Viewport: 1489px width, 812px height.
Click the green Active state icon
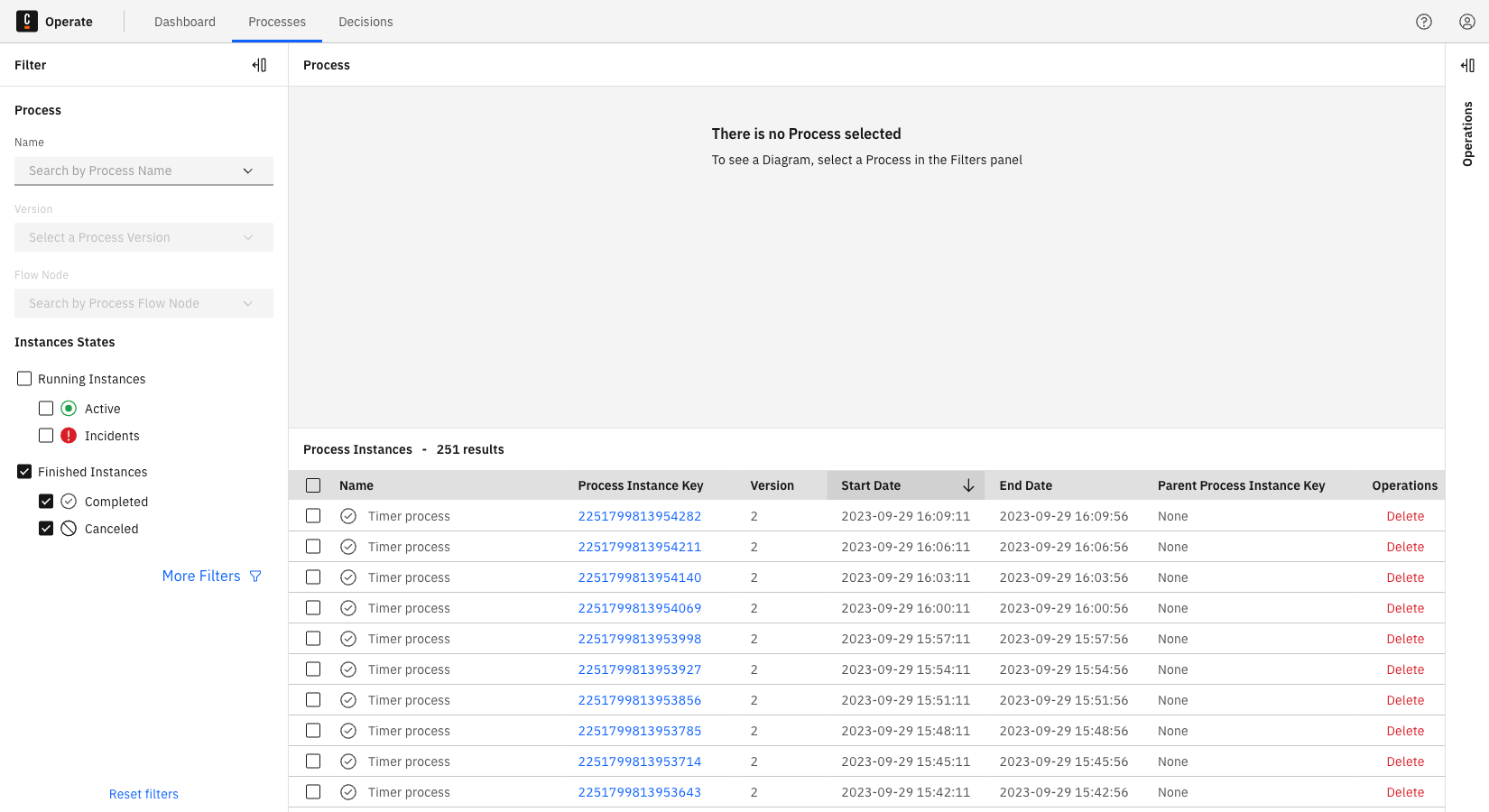tap(69, 409)
